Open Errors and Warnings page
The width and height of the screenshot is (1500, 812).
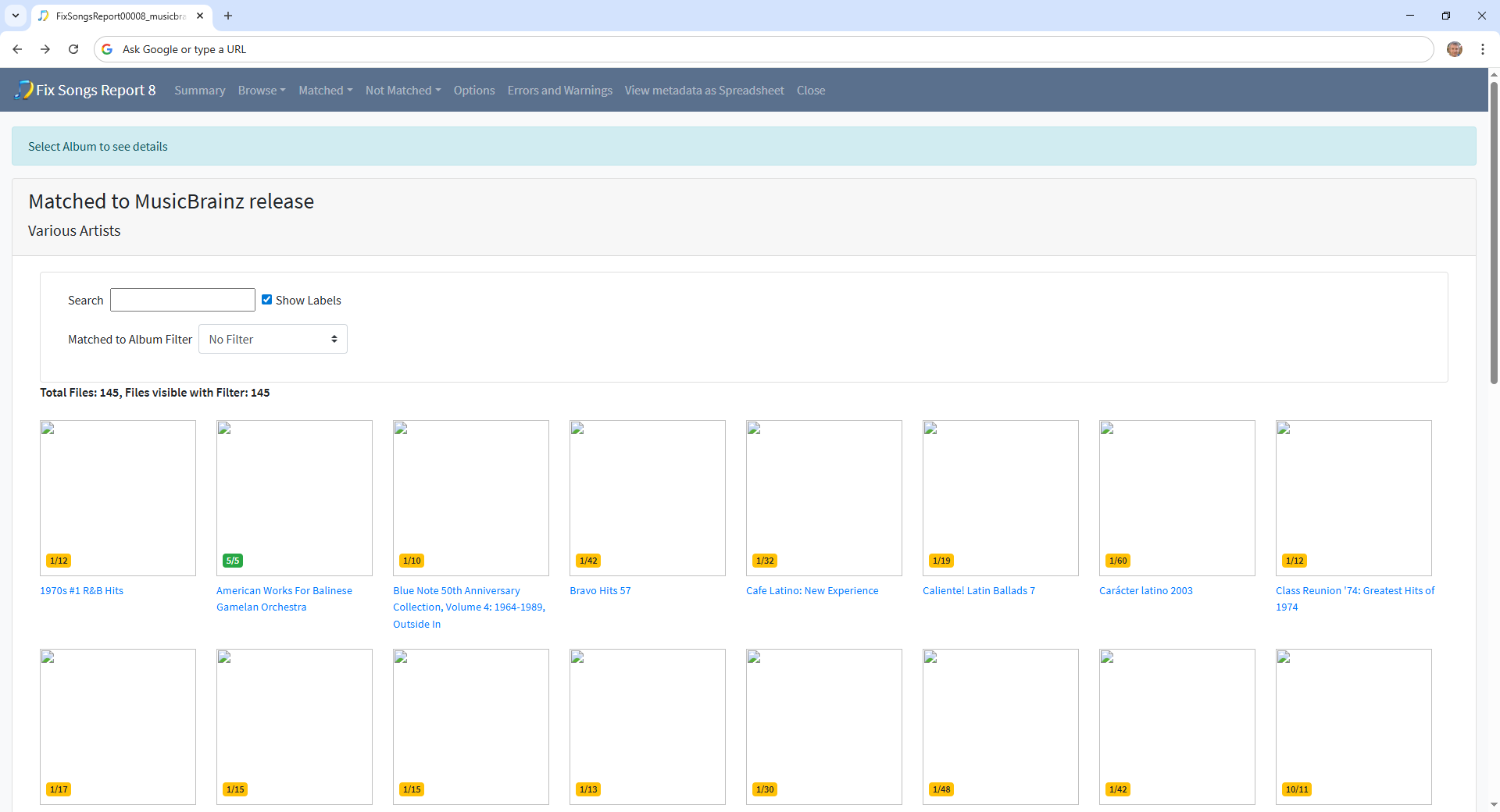559,91
